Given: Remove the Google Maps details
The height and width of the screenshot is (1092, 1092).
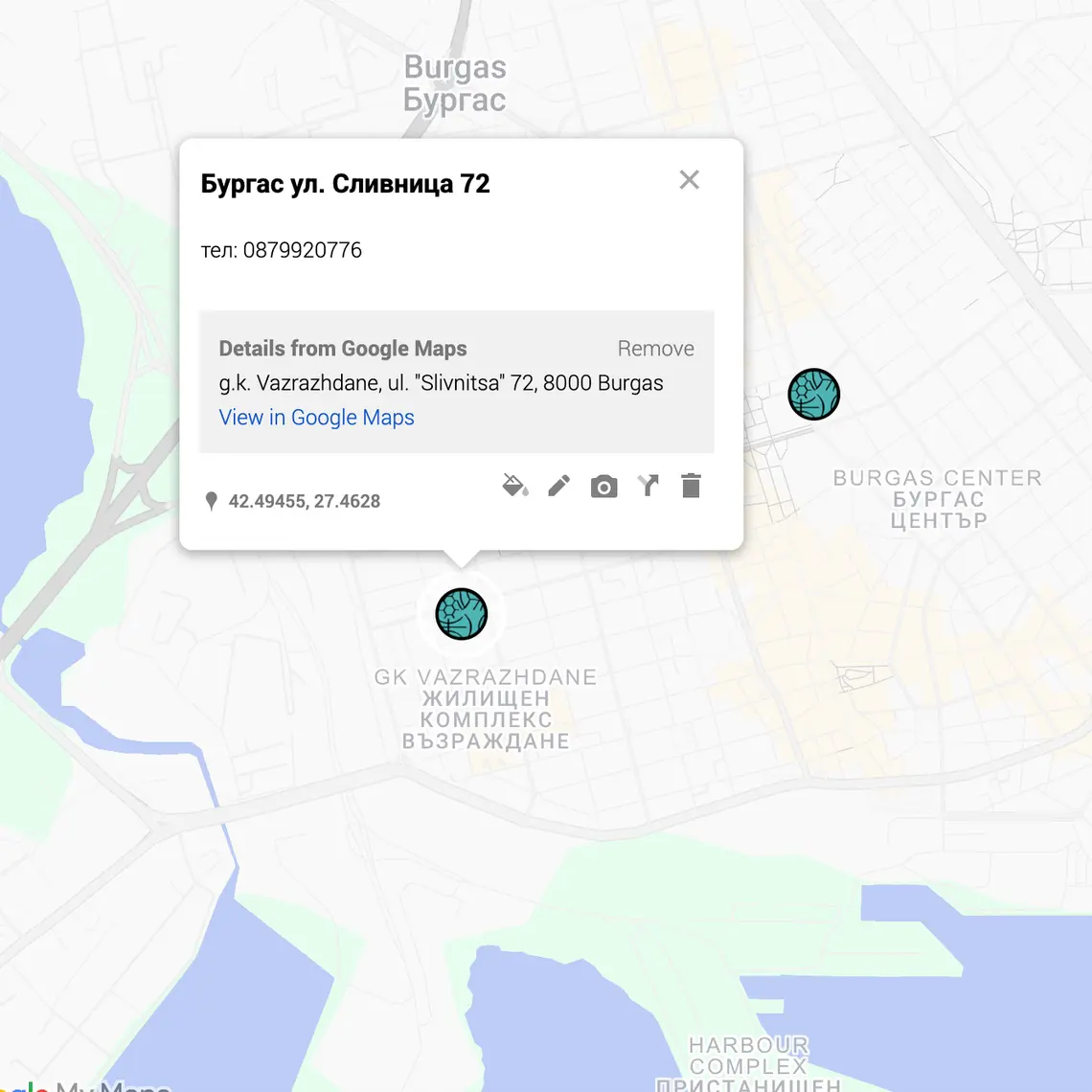Looking at the screenshot, I should point(655,349).
